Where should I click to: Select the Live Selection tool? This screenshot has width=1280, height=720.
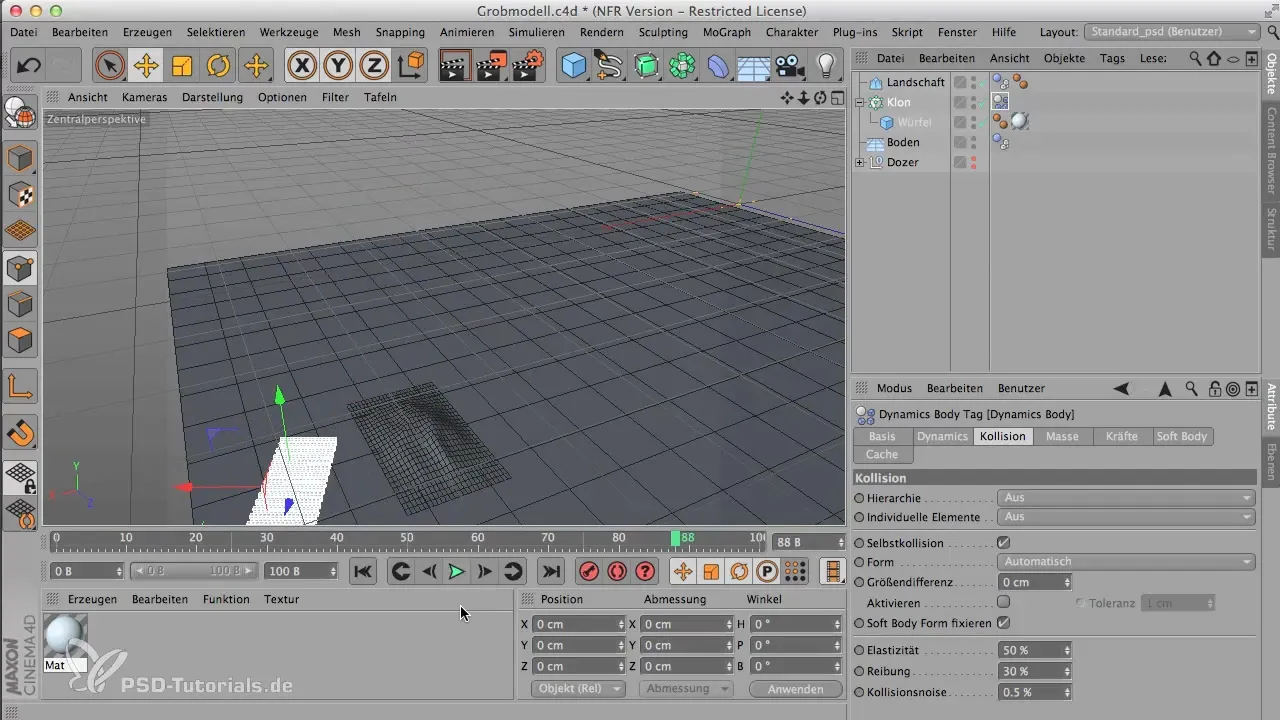110,67
